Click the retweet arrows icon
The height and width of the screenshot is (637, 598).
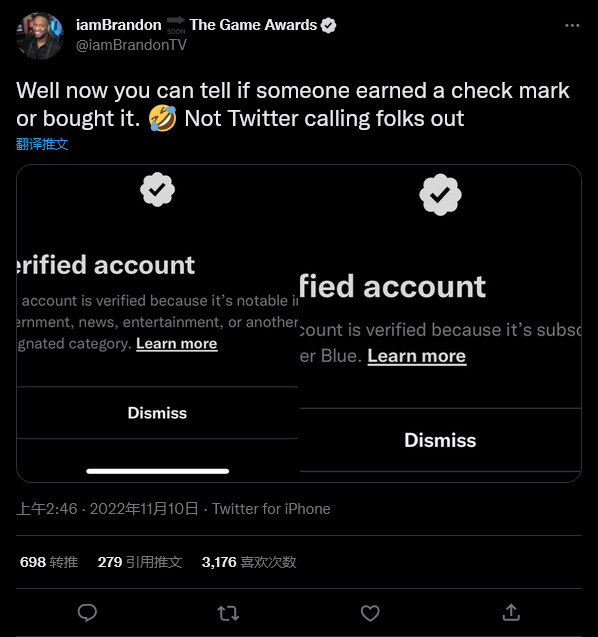(x=228, y=613)
